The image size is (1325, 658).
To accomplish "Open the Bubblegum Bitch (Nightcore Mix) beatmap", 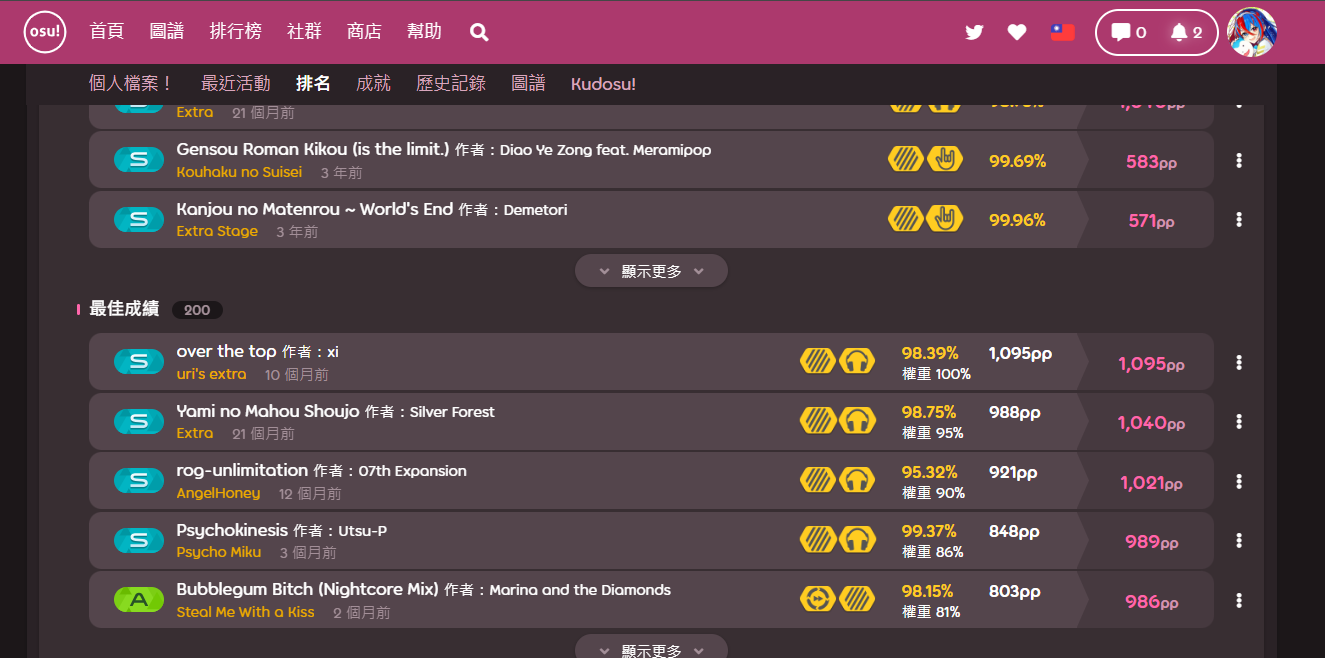I will tap(308, 589).
